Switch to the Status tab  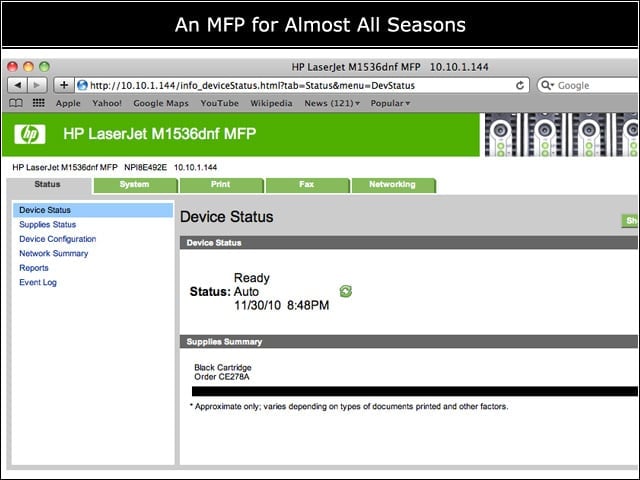click(48, 185)
